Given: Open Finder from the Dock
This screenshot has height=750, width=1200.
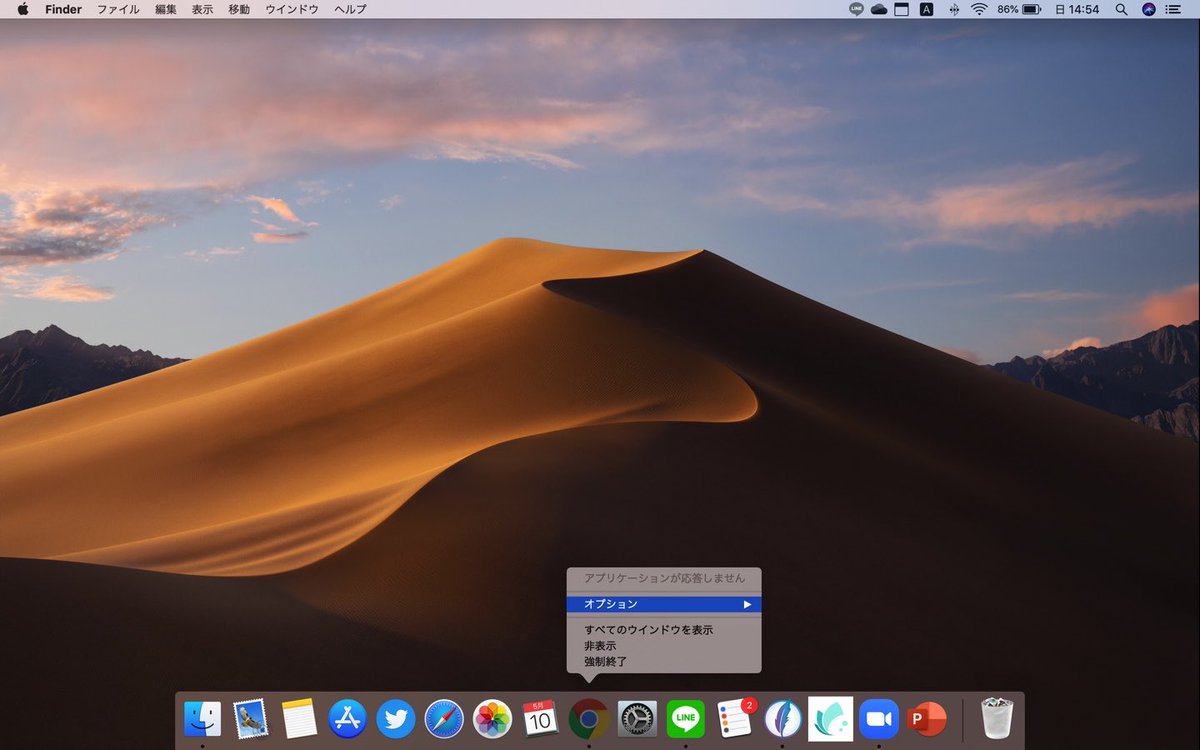Looking at the screenshot, I should 203,718.
